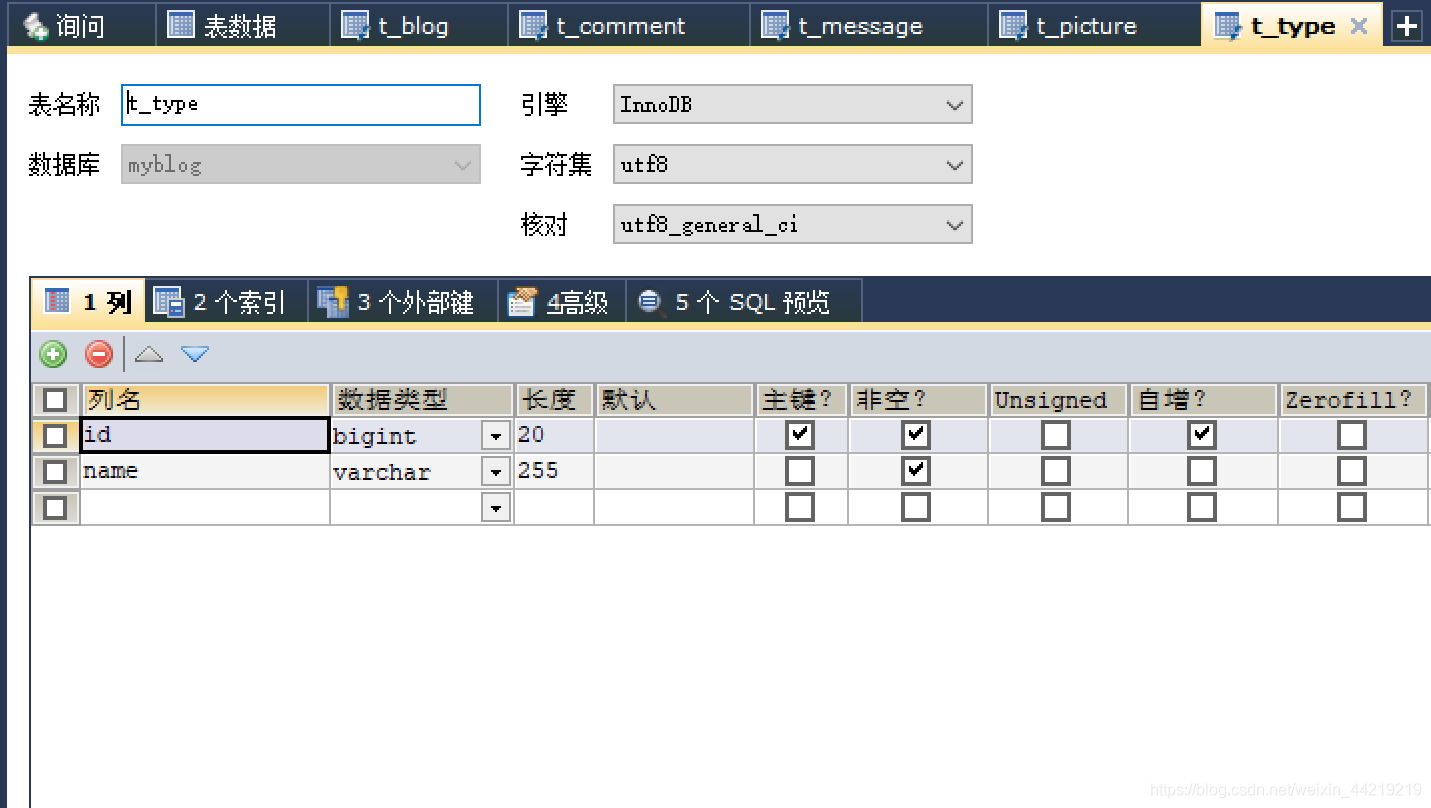This screenshot has width=1431, height=808.
Task: Click the id column name cell
Action: click(205, 436)
